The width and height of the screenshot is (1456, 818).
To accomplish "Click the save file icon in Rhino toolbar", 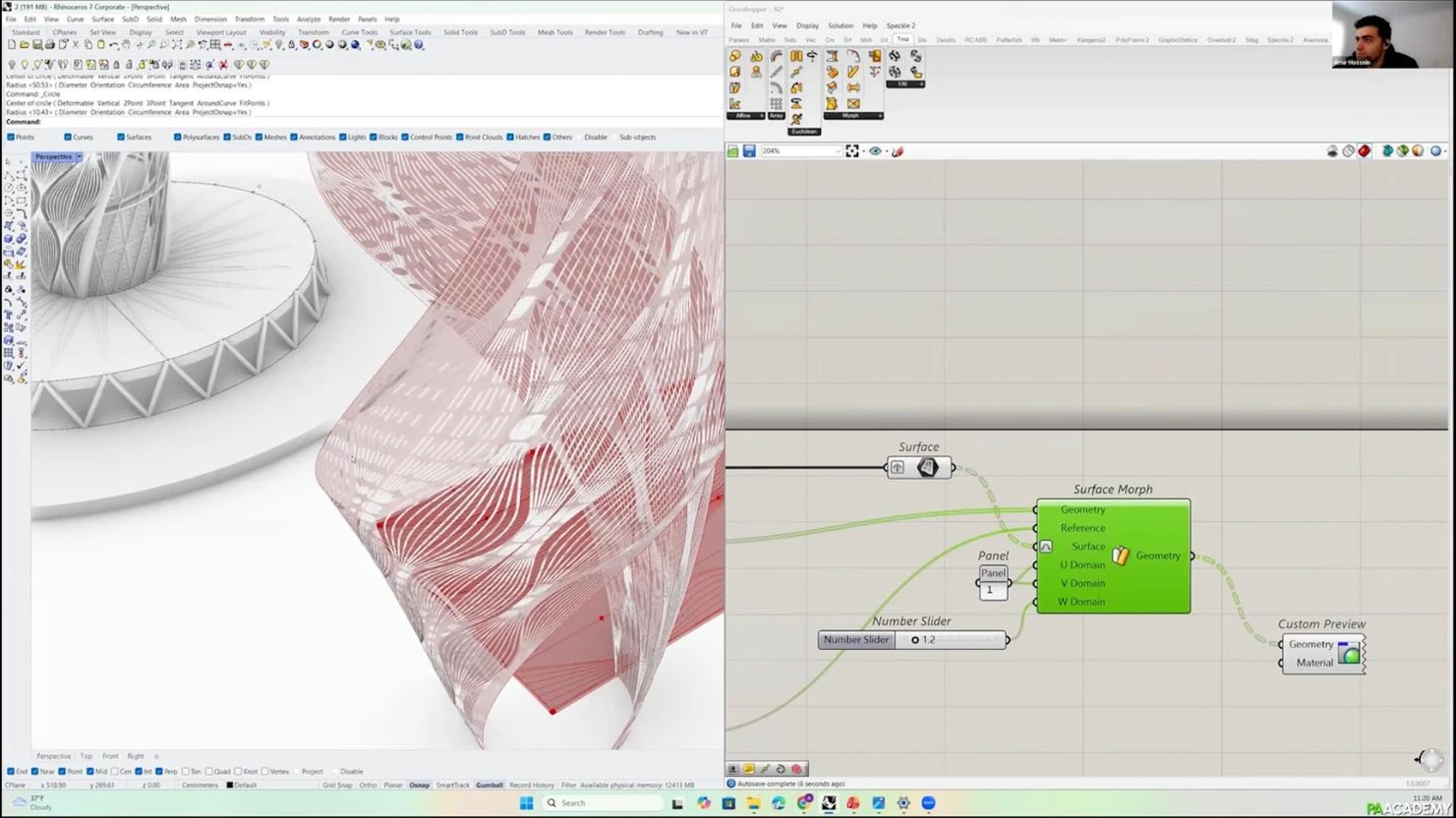I will [37, 45].
